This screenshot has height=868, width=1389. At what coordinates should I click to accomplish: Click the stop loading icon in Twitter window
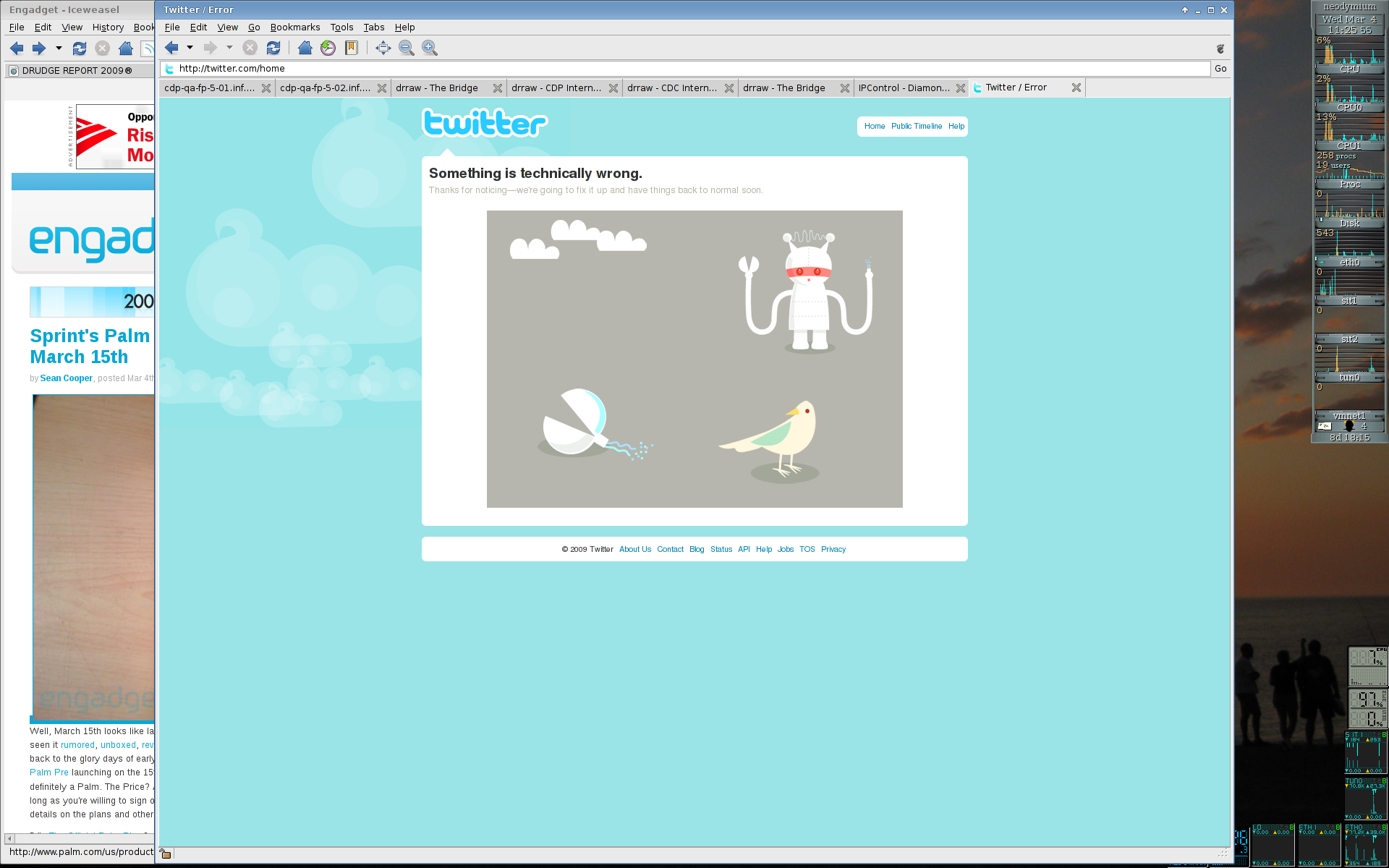tap(250, 48)
